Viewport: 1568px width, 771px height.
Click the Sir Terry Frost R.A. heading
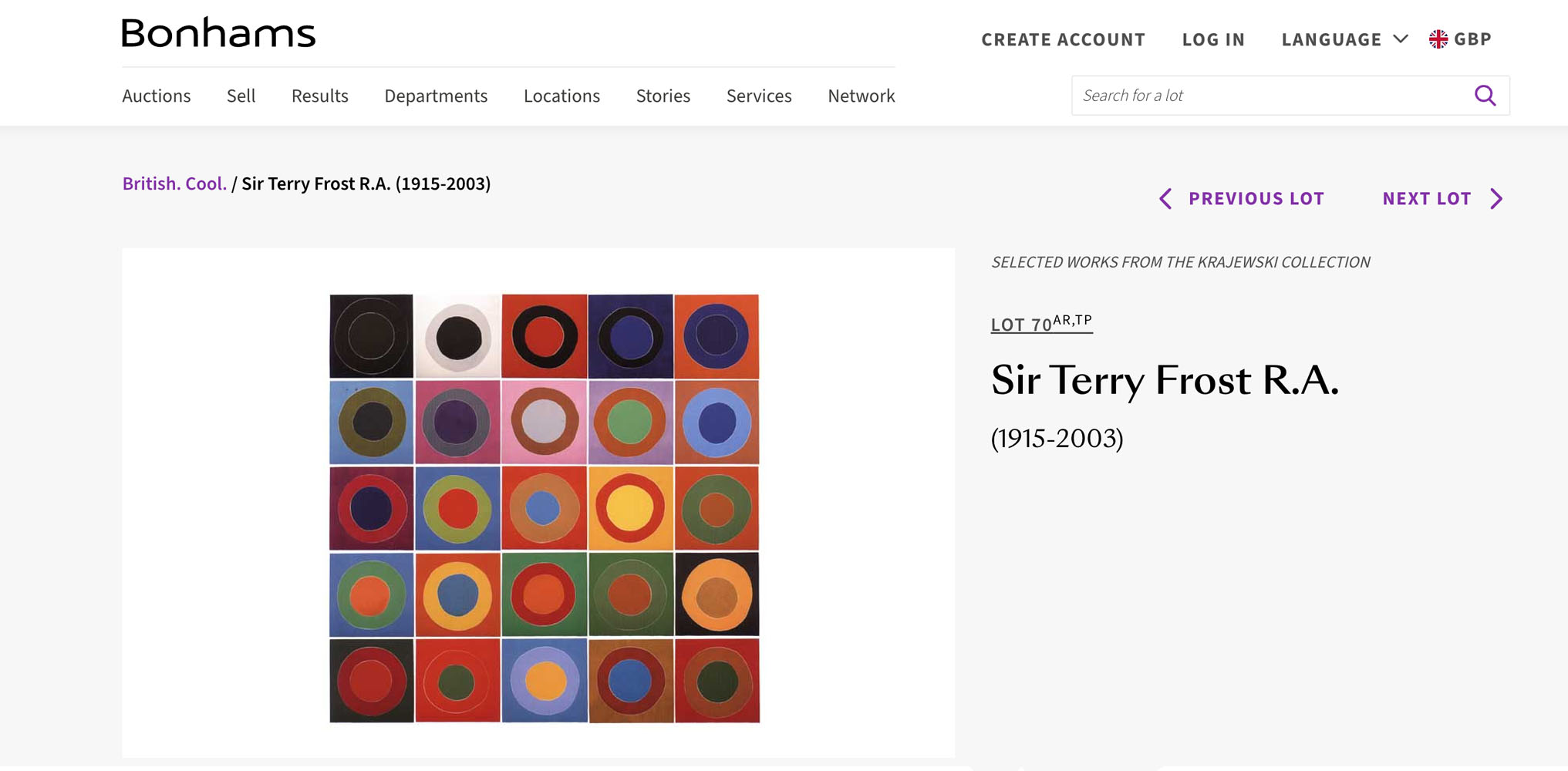[x=1165, y=380]
